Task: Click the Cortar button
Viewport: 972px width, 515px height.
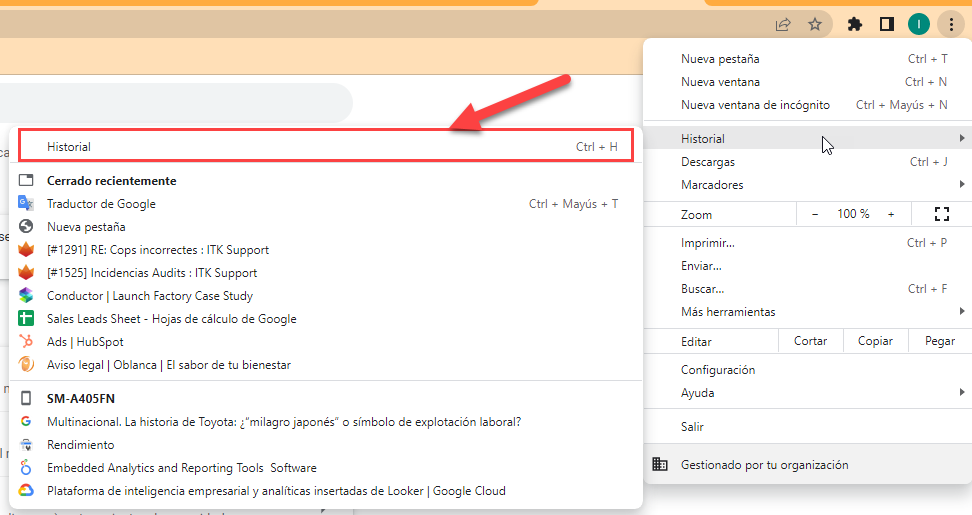Action: coord(810,341)
